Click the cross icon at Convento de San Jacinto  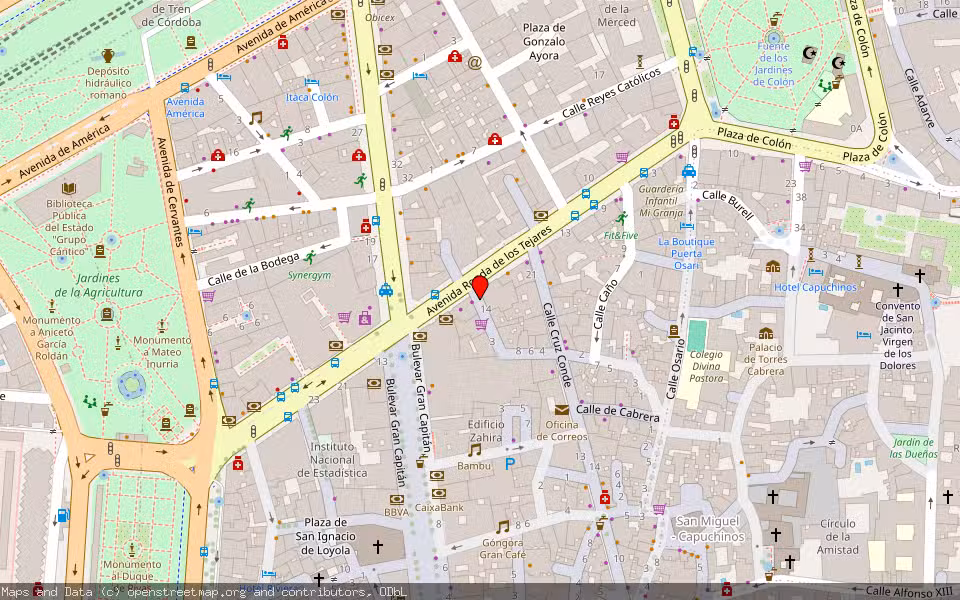pyautogui.click(x=898, y=289)
